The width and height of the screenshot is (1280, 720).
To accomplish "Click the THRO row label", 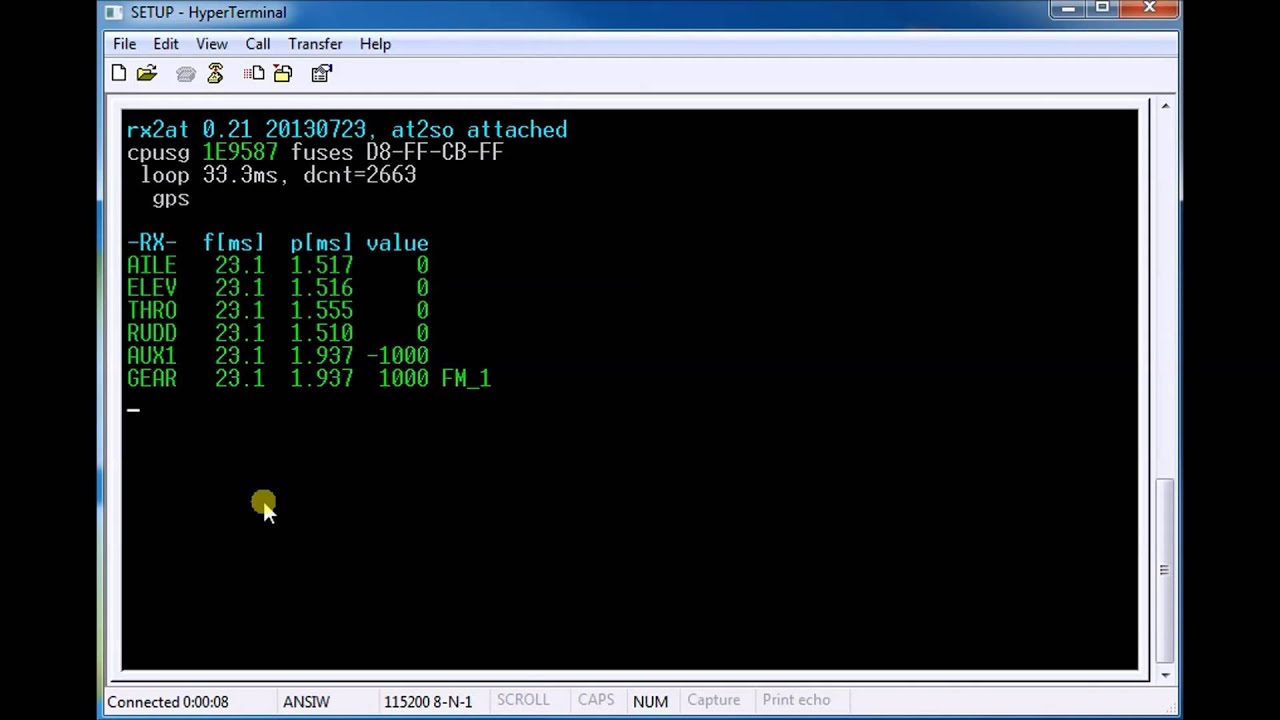I will tap(152, 311).
